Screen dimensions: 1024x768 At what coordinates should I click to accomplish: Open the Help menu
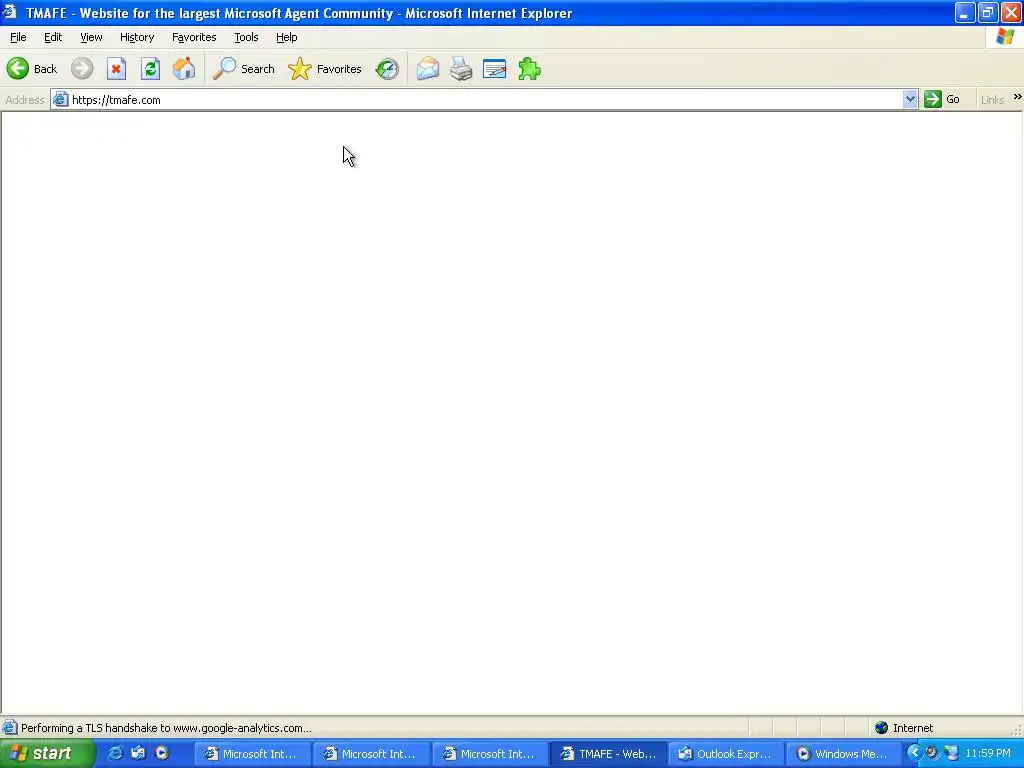click(286, 37)
